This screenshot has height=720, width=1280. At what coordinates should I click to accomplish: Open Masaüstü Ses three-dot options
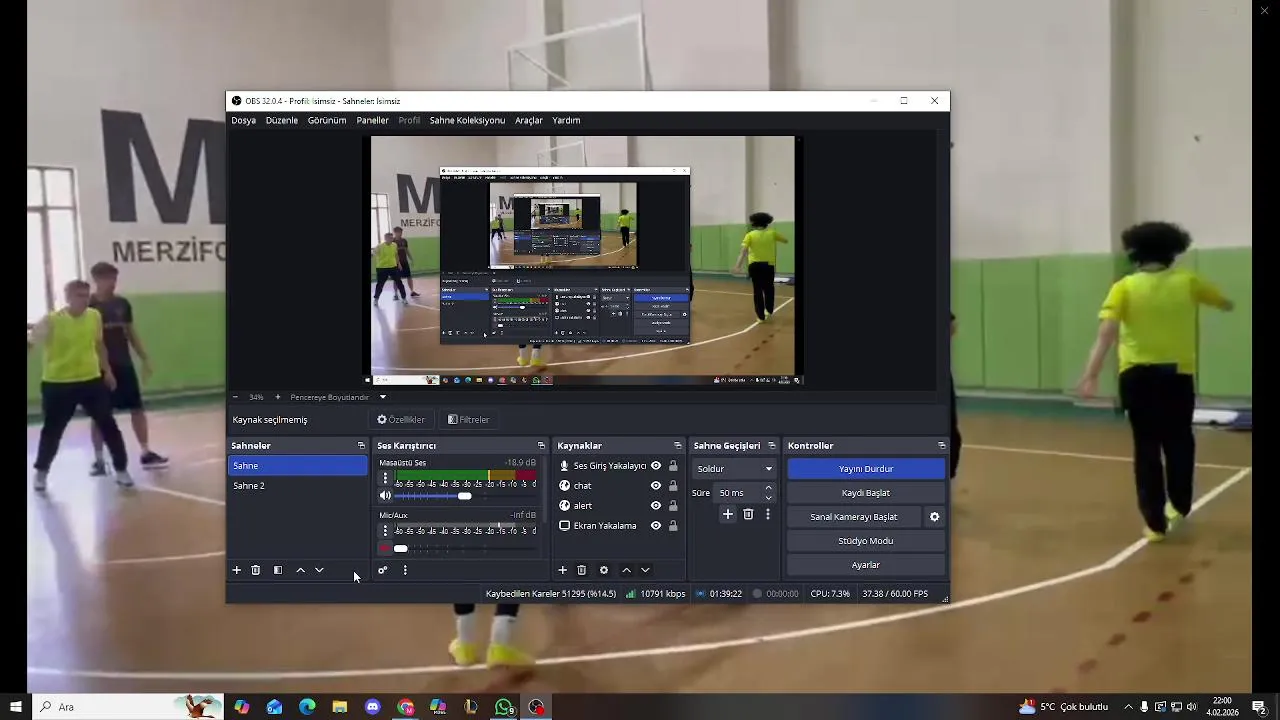(x=385, y=479)
